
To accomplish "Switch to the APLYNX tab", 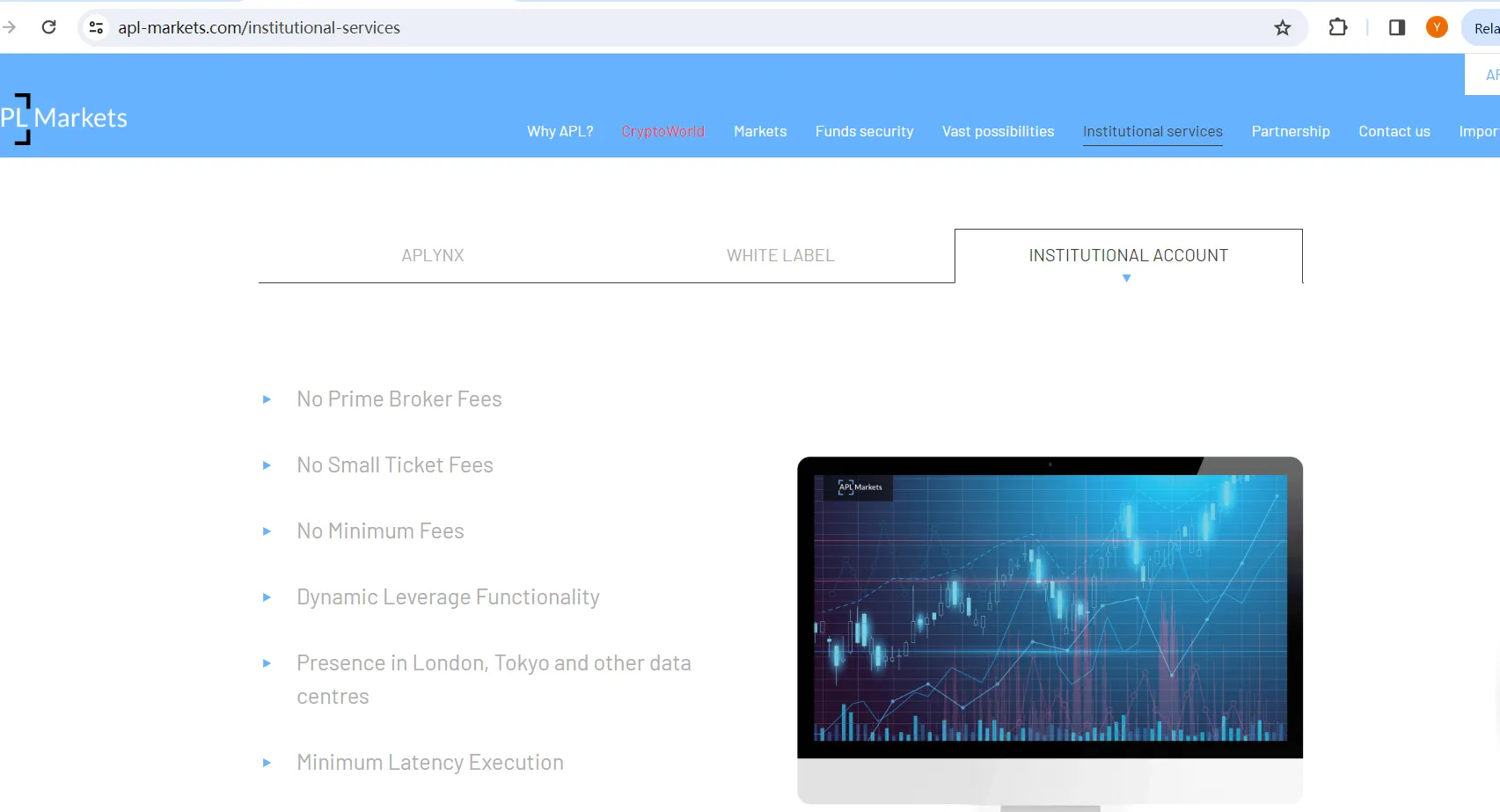I will coord(433,255).
